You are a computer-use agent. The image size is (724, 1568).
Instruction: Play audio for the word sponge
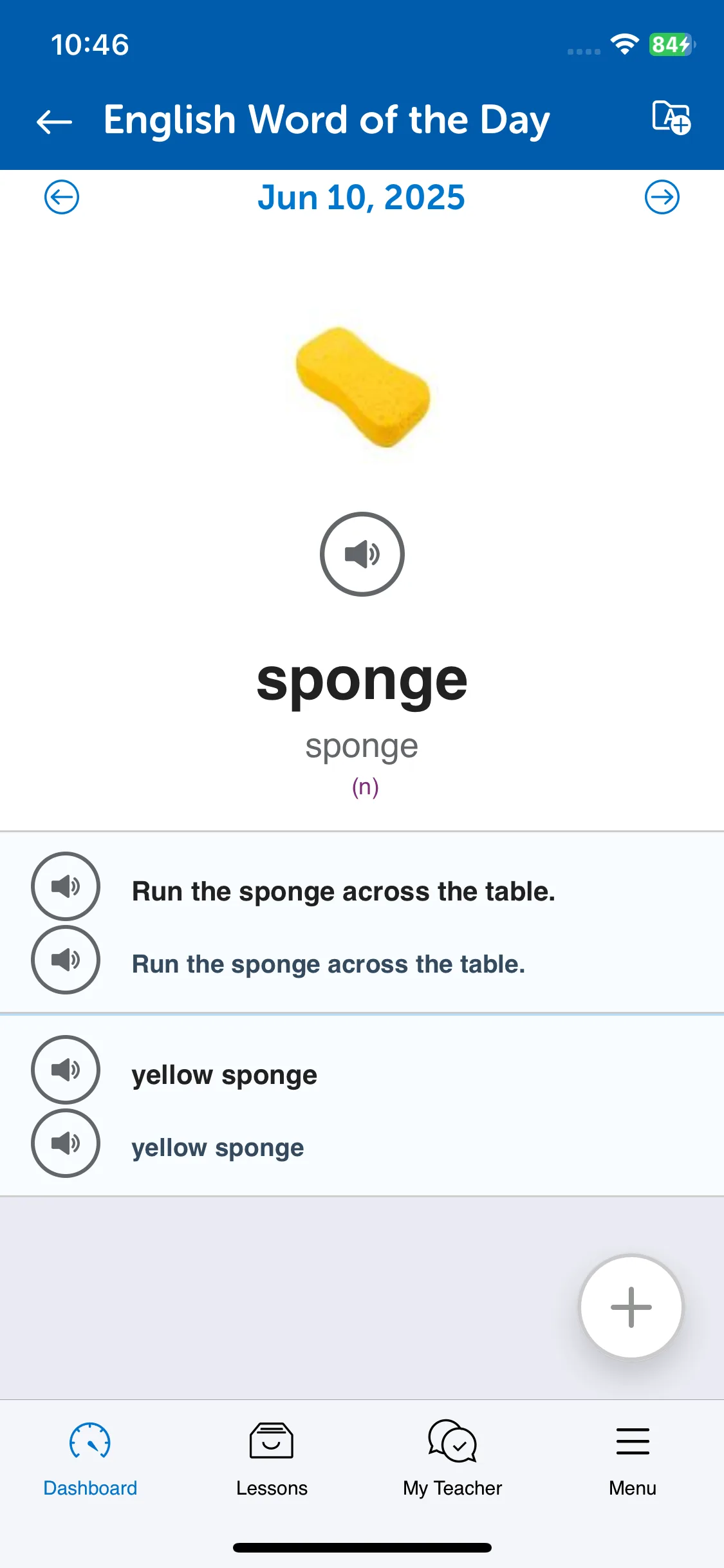(362, 554)
